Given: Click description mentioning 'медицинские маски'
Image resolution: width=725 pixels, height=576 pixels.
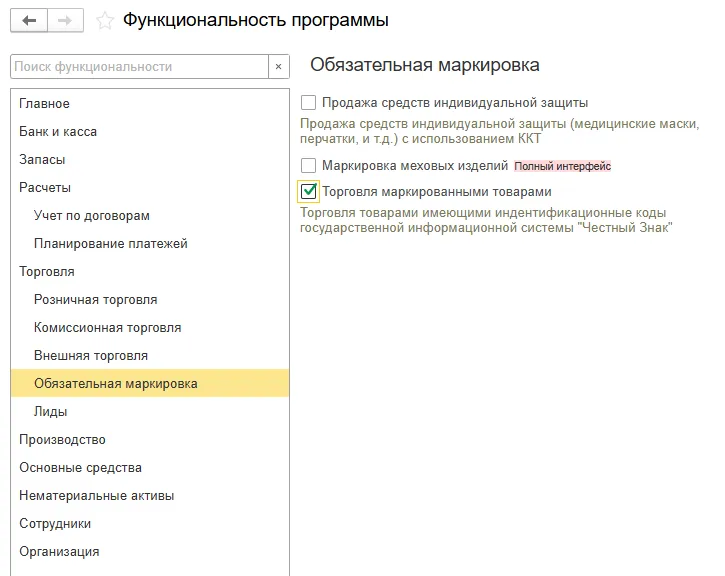Looking at the screenshot, I should (x=500, y=131).
